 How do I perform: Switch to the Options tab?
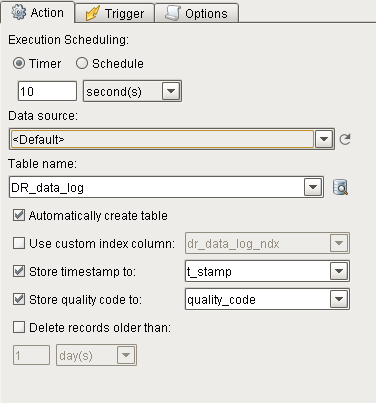(x=197, y=13)
